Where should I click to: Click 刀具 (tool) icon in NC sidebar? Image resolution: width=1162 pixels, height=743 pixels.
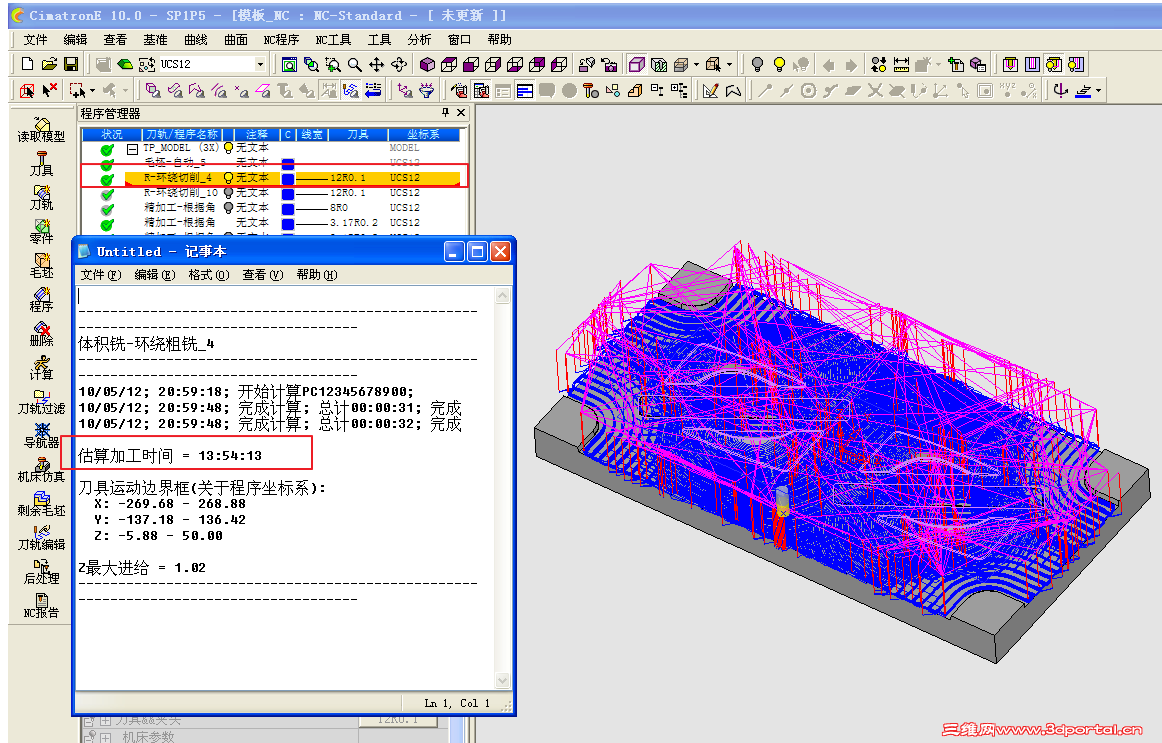click(42, 164)
